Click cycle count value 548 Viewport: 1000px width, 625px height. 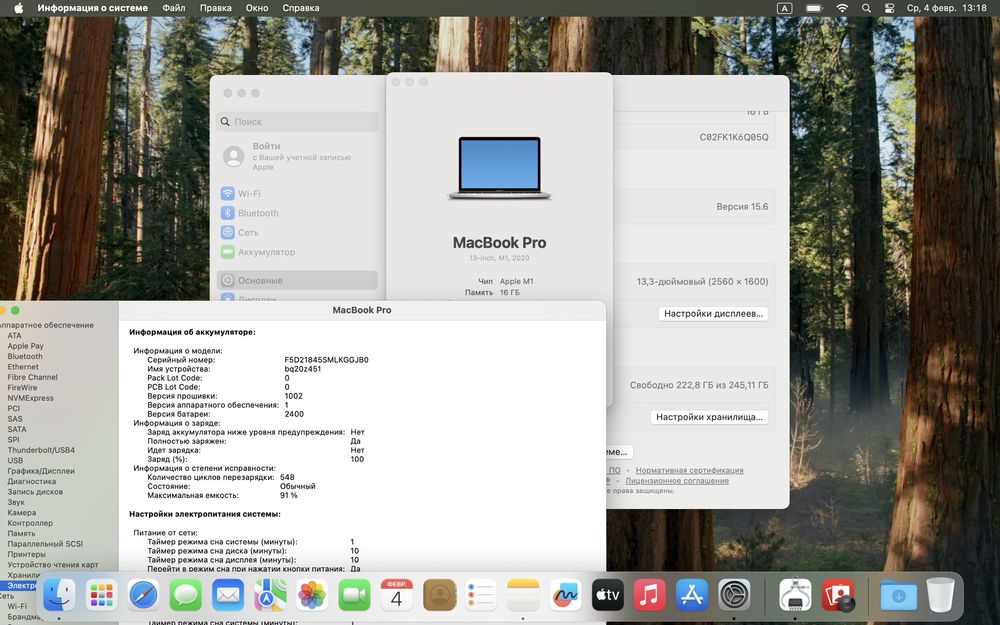(x=287, y=477)
